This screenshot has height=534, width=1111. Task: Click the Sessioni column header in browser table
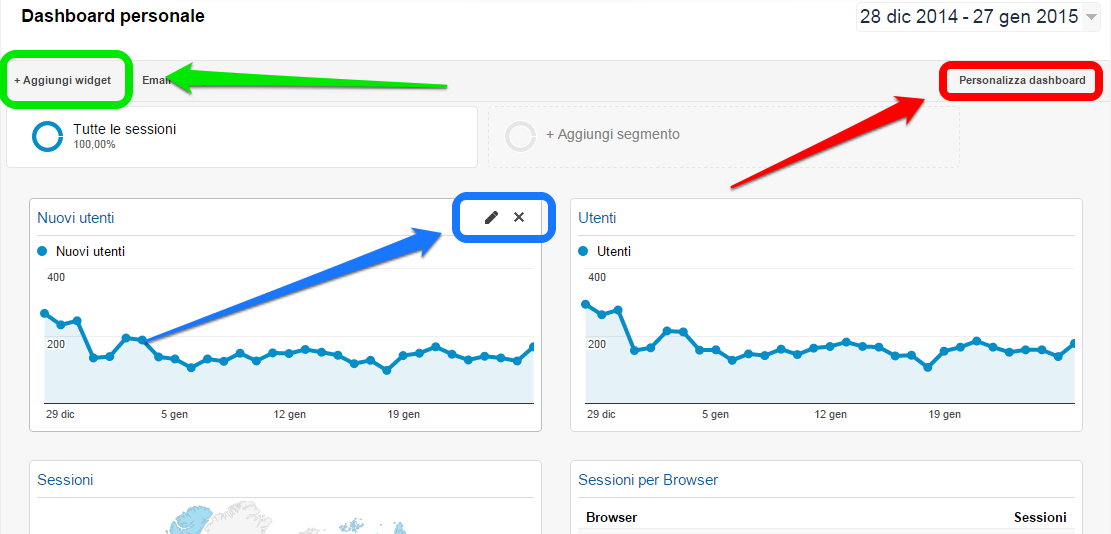tap(1040, 517)
